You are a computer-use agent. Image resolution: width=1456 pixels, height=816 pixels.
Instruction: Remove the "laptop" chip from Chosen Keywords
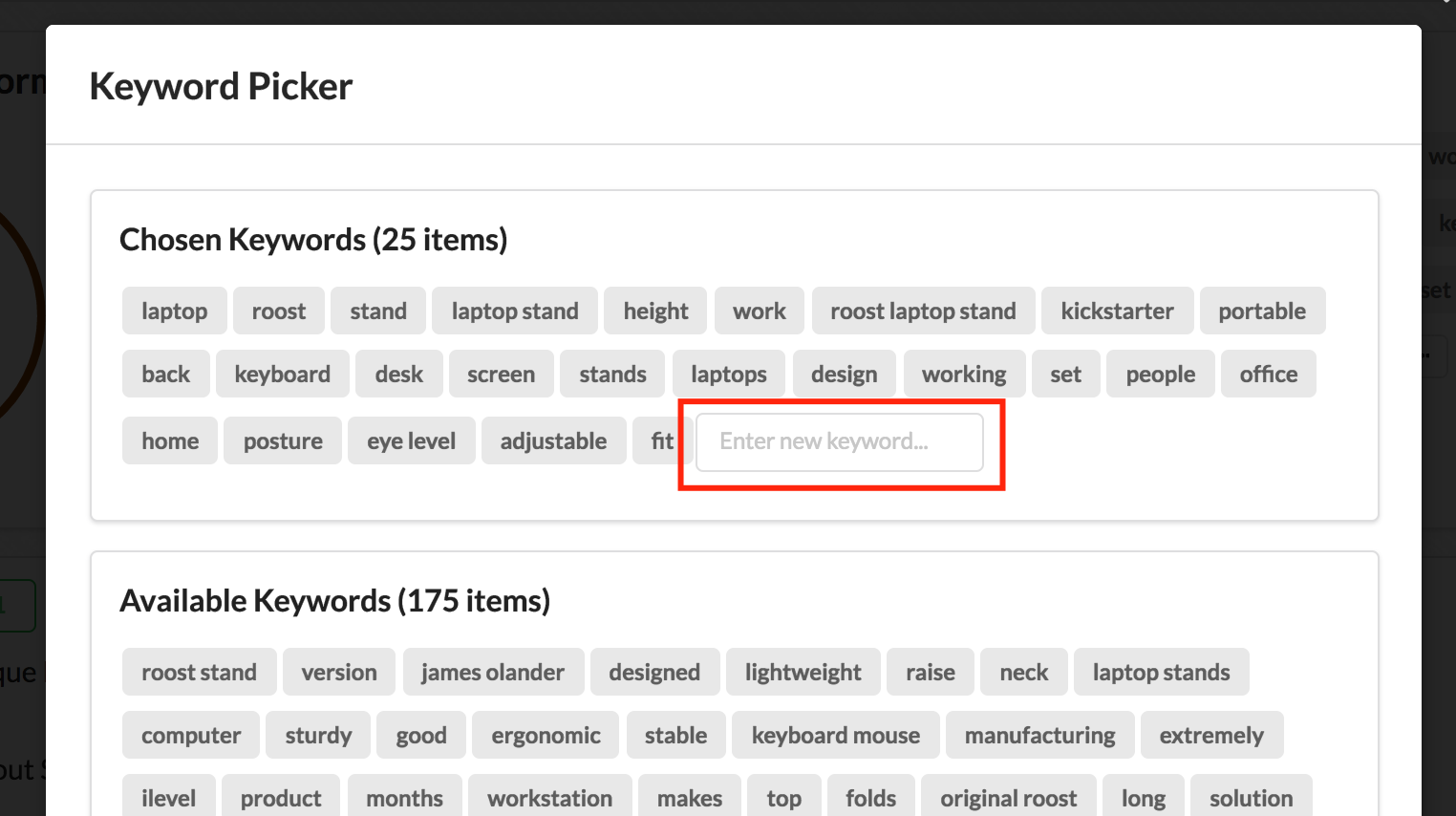[x=174, y=311]
